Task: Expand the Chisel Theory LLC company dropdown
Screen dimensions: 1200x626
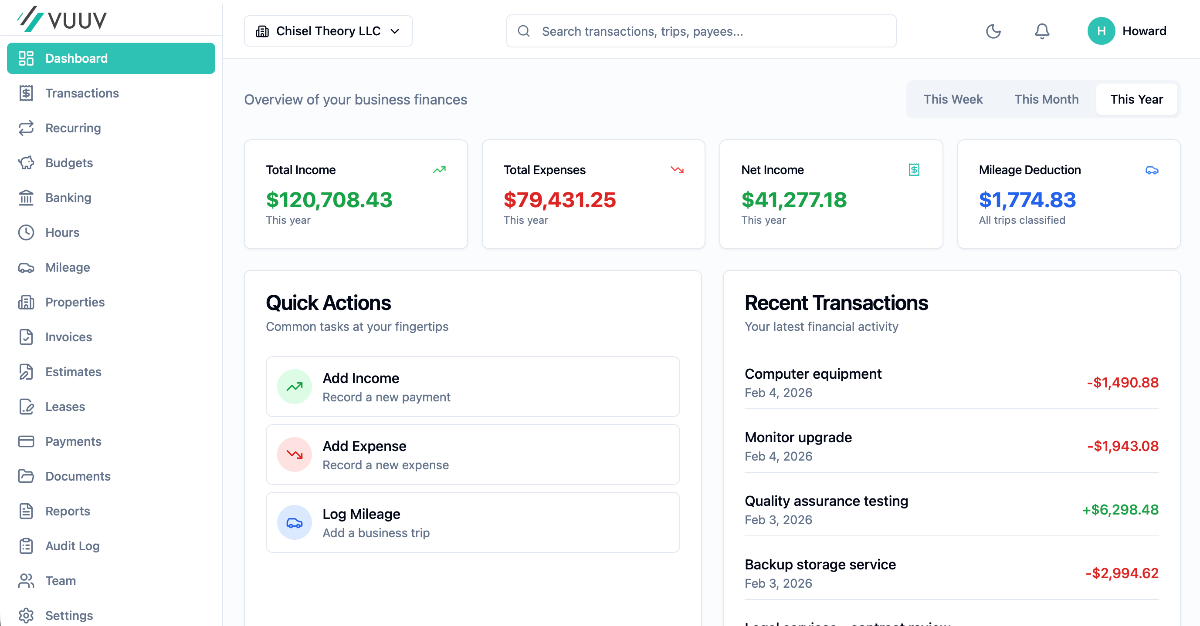Action: click(328, 31)
